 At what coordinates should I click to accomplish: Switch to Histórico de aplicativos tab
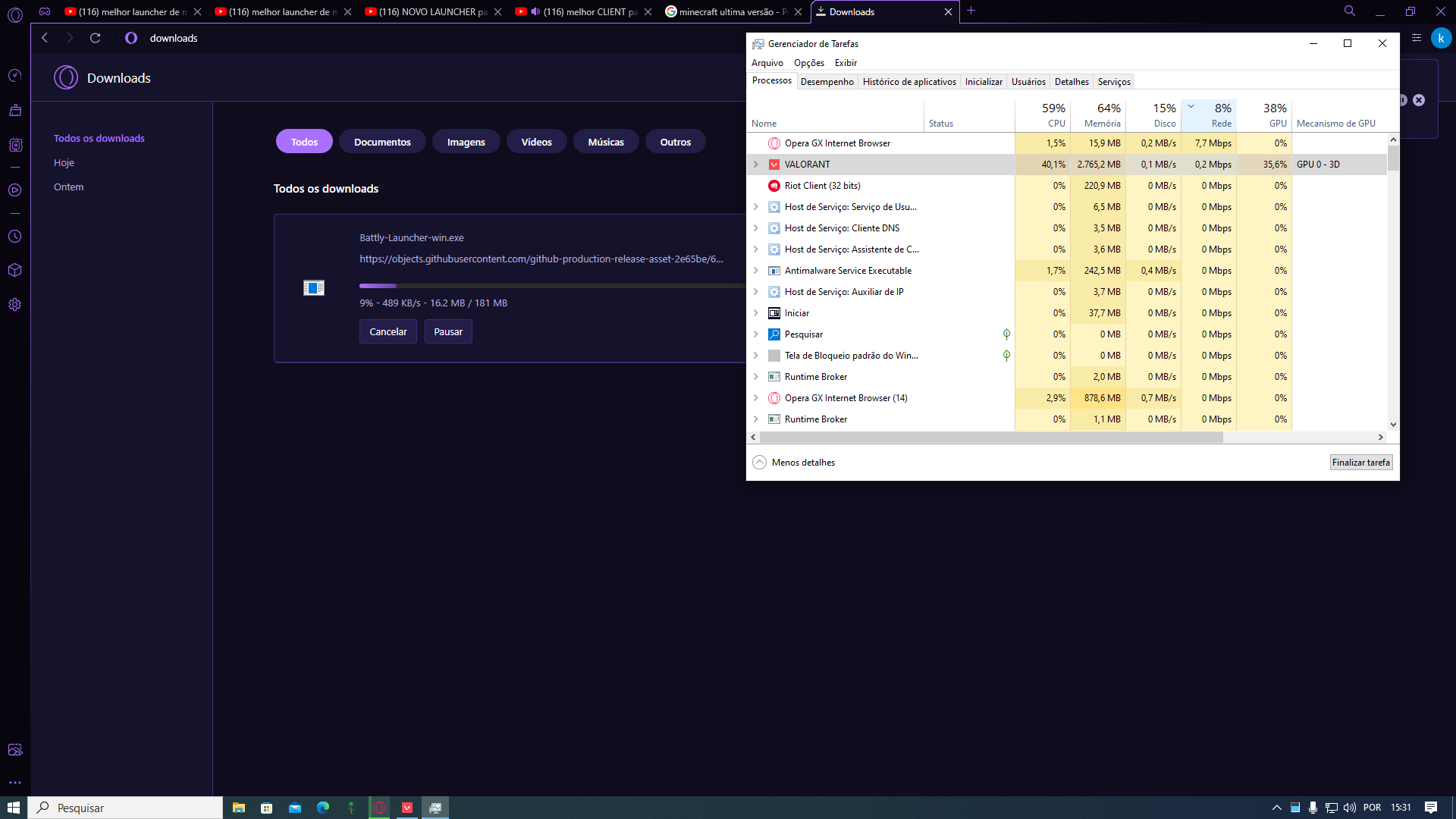(x=909, y=82)
